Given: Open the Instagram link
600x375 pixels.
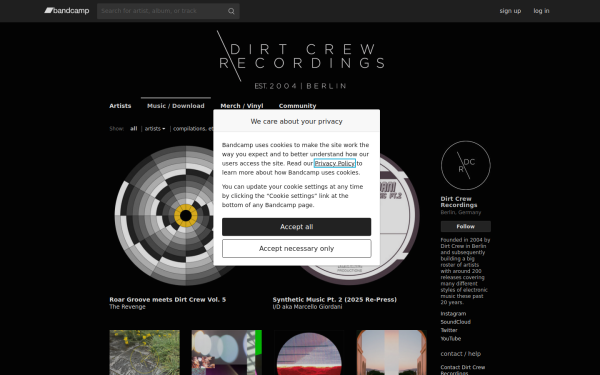Looking at the screenshot, I should click(x=453, y=313).
